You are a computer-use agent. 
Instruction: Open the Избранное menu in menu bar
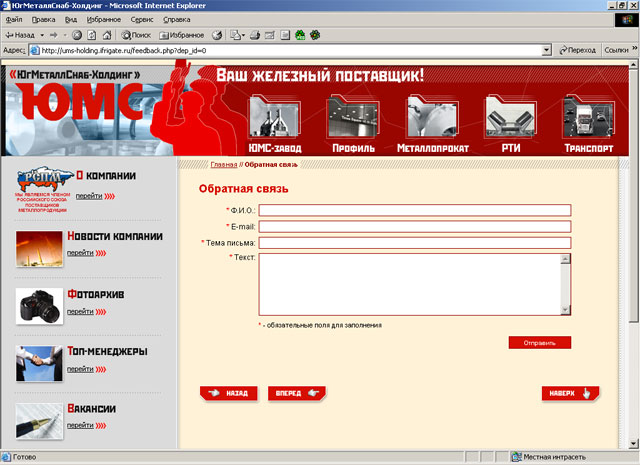pos(104,19)
